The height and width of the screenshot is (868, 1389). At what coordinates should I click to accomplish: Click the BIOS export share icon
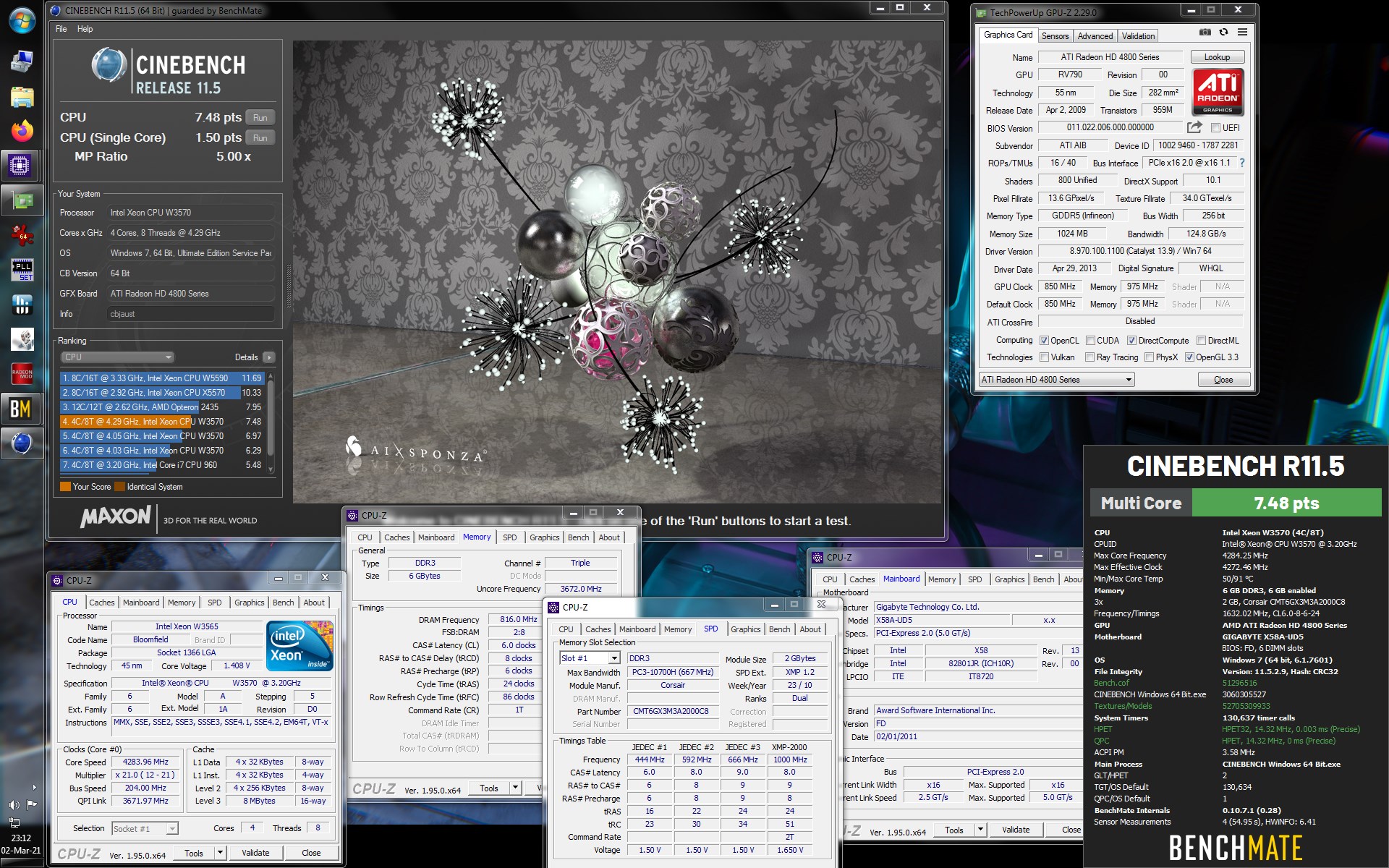pyautogui.click(x=1194, y=127)
